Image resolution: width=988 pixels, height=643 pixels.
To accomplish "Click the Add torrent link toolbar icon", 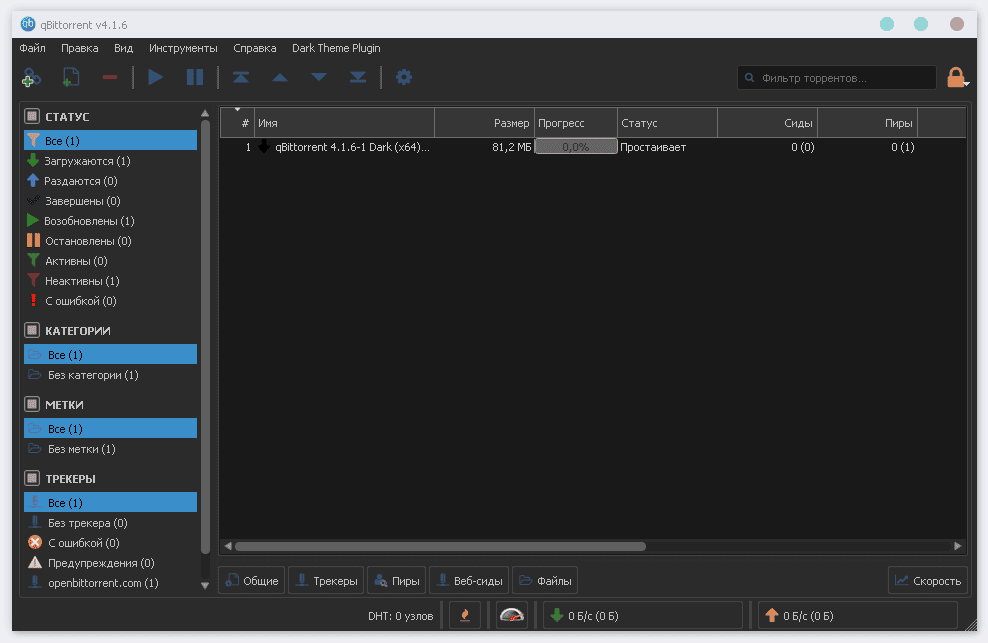I will coord(32,78).
